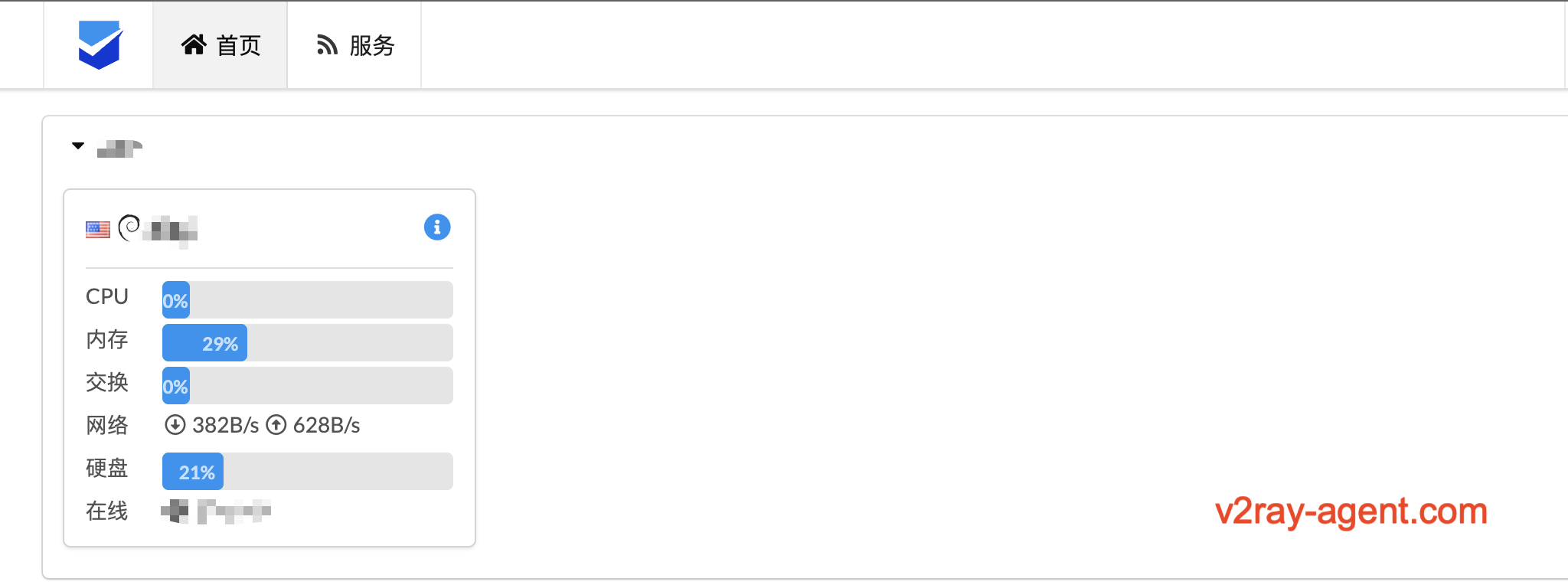Click the CPU usage progress bar
This screenshot has width=1568, height=585.
pyautogui.click(x=308, y=299)
